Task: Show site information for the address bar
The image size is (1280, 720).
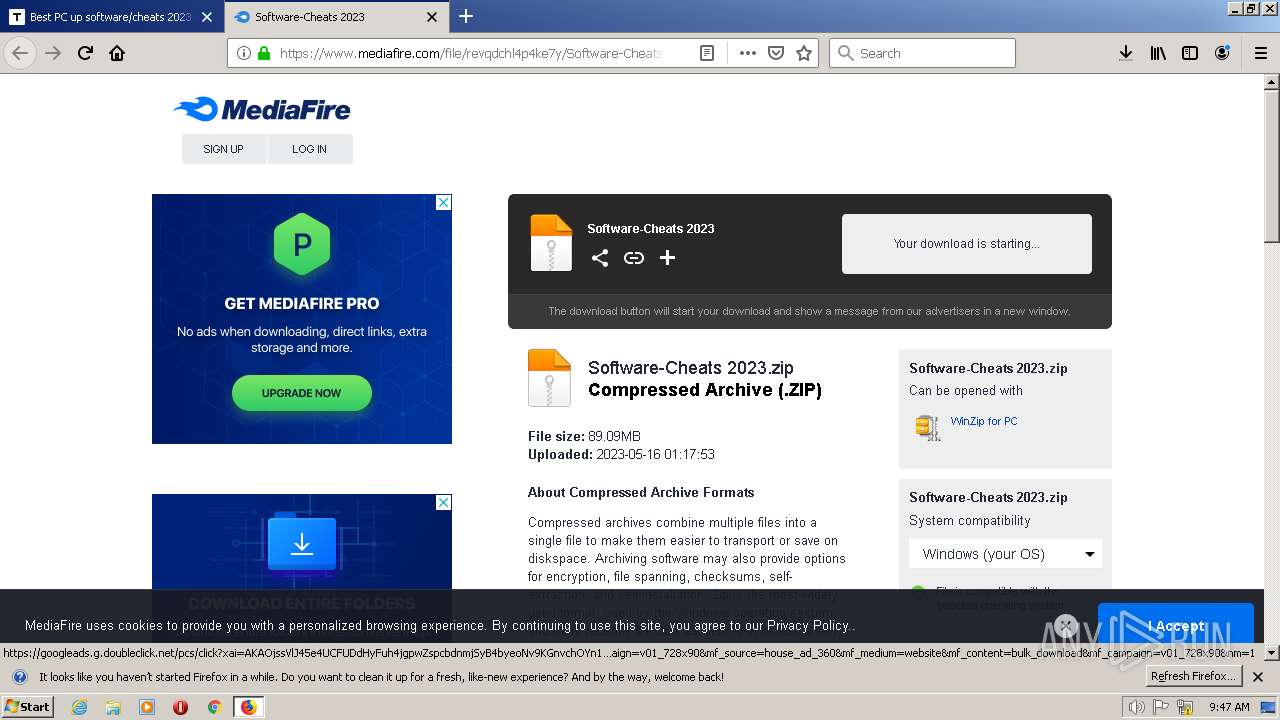Action: [x=244, y=53]
